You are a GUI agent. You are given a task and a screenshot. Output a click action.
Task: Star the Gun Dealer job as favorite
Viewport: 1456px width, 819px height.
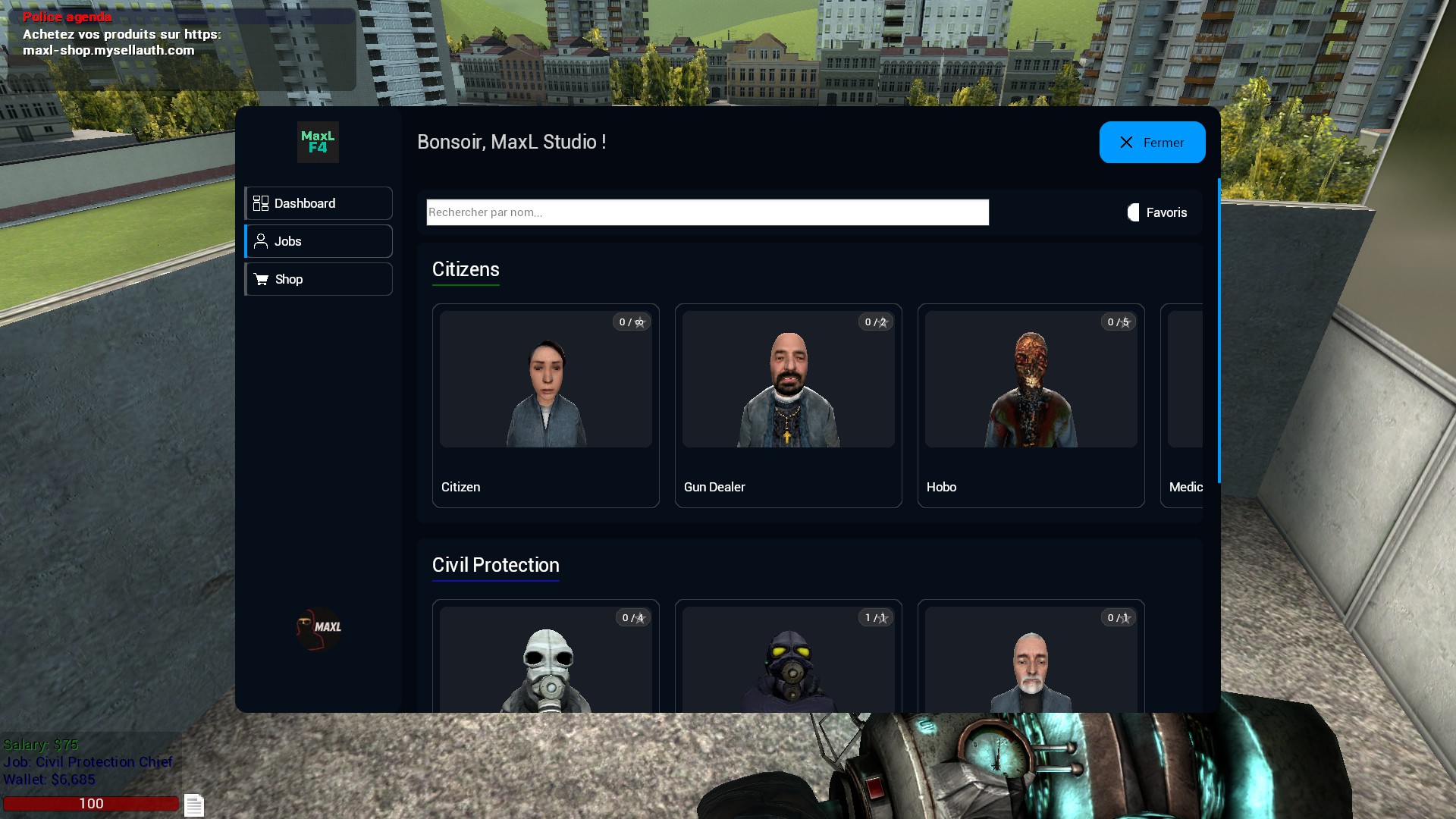883,322
